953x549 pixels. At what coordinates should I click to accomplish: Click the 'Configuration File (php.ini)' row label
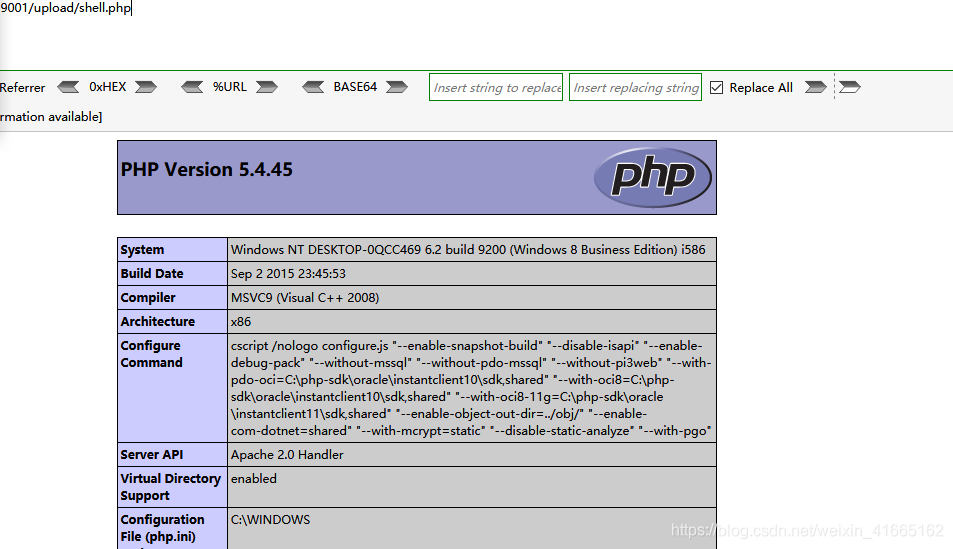tap(162, 528)
